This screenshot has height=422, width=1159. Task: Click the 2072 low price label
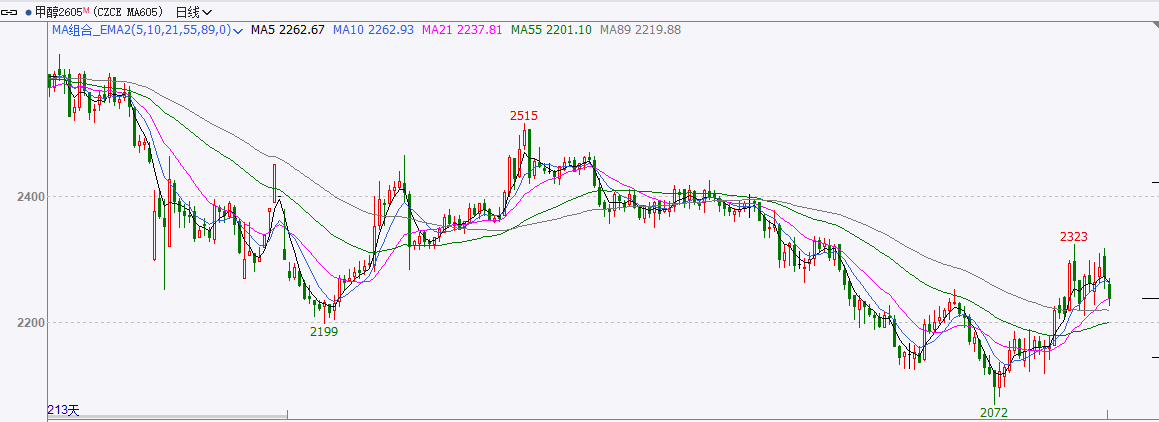994,412
